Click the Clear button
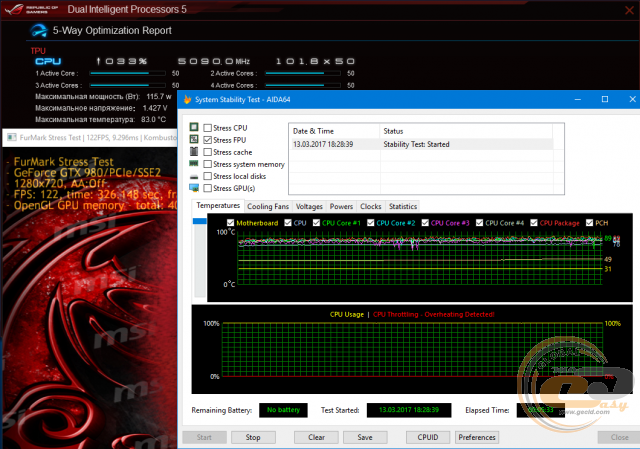The height and width of the screenshot is (449, 640). pyautogui.click(x=316, y=437)
